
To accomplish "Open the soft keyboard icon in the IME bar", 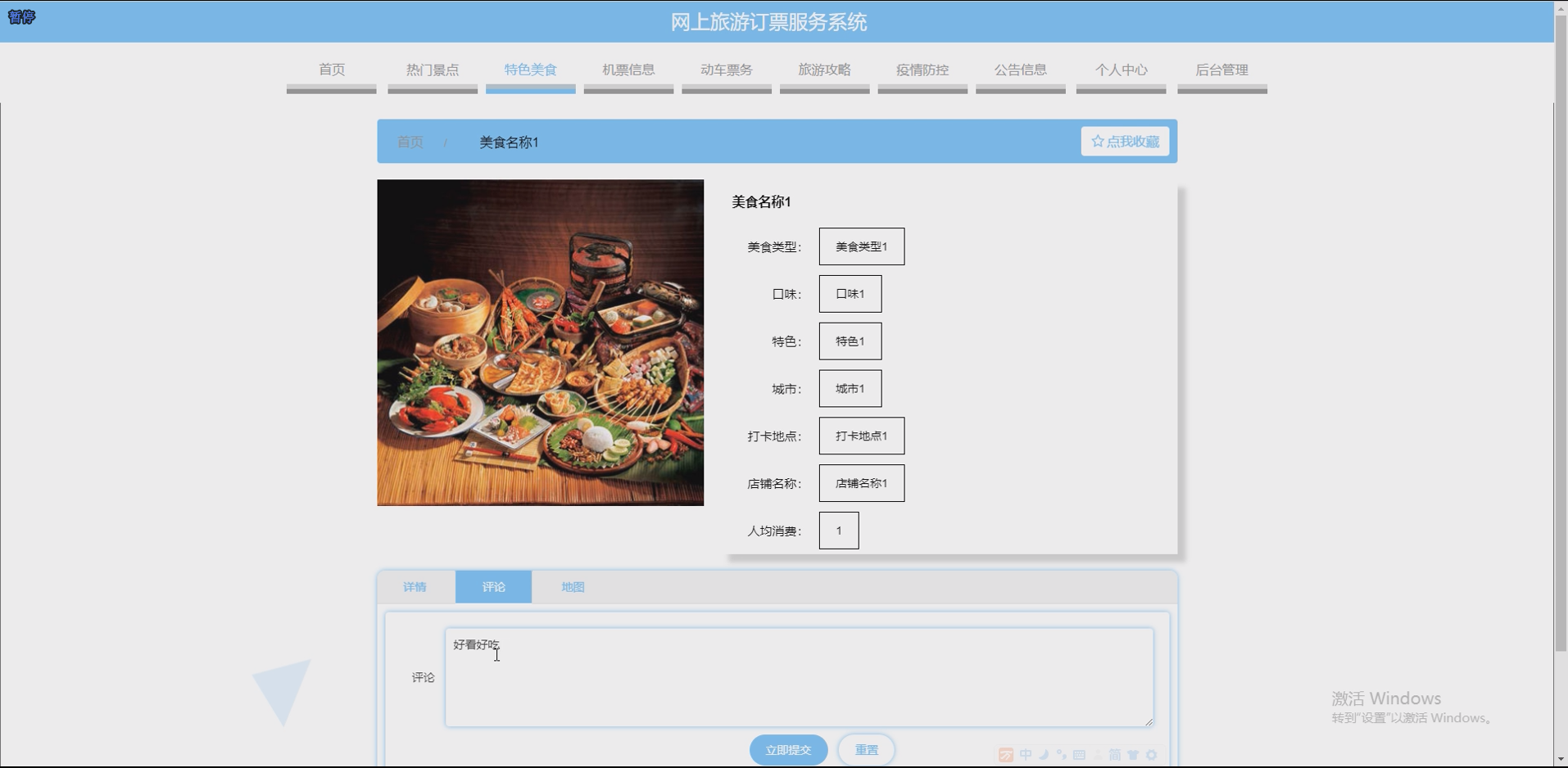I will click(x=1080, y=755).
